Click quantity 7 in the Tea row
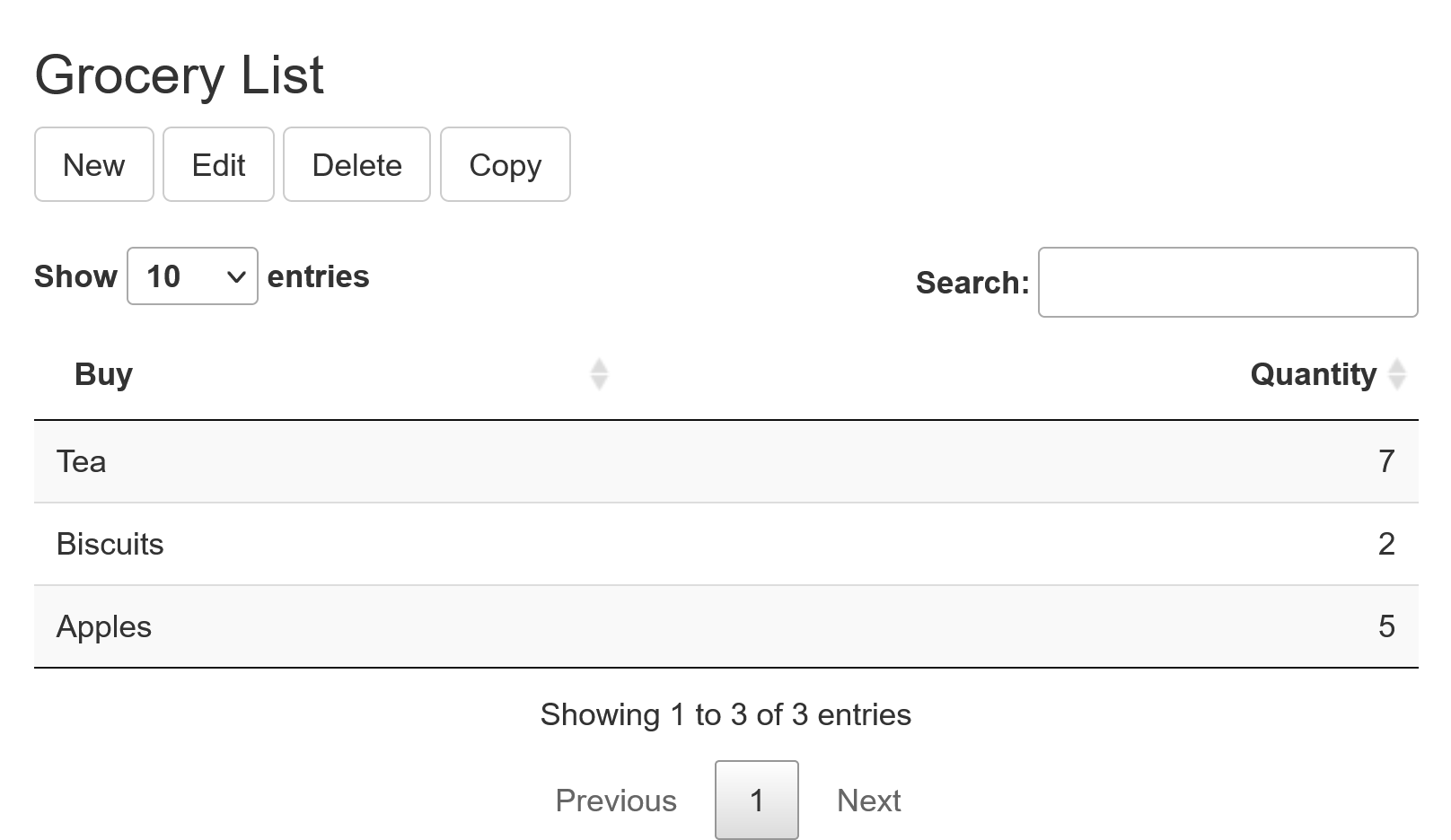1451x840 pixels. click(1386, 461)
